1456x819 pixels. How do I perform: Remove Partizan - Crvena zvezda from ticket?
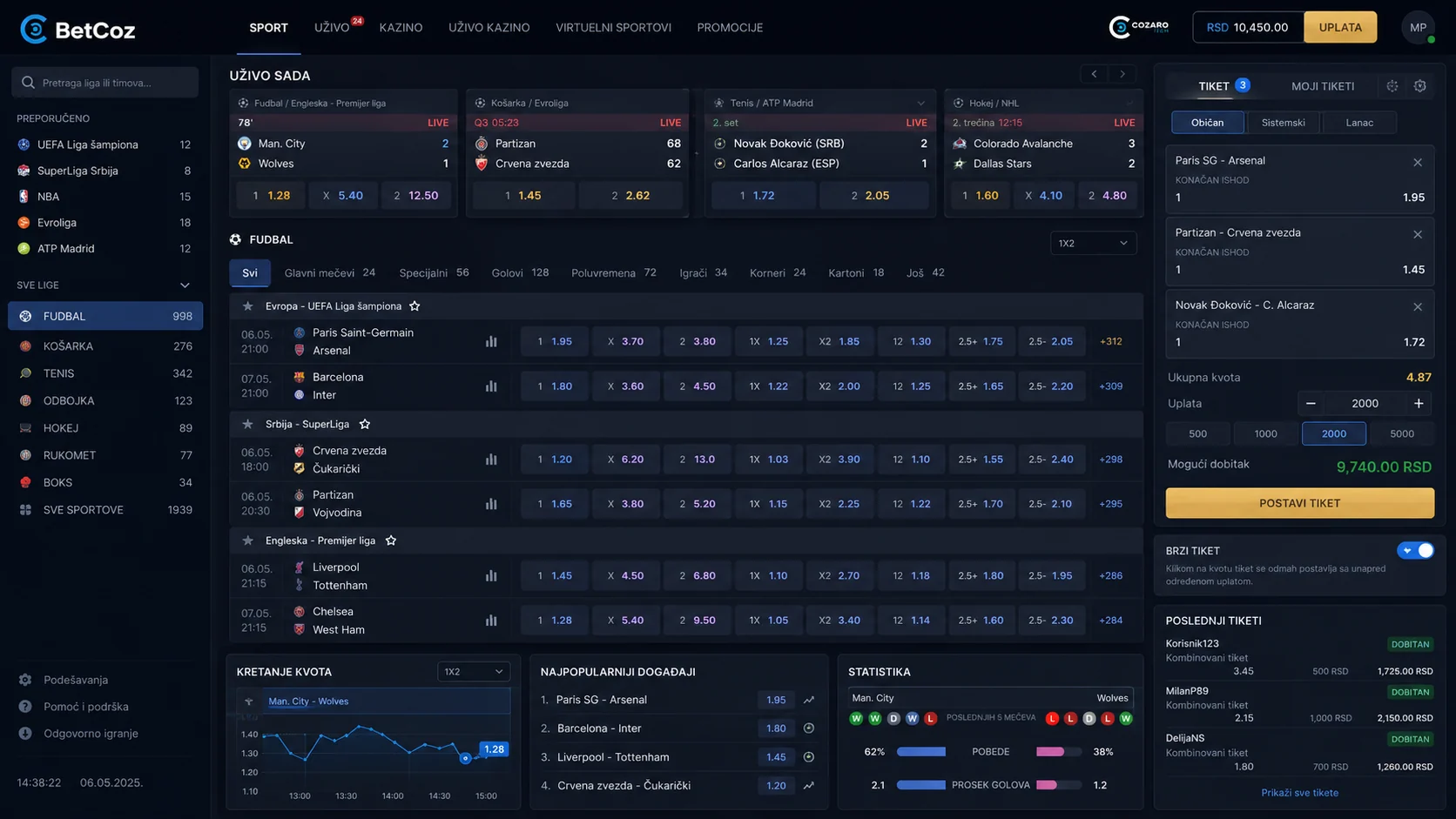(1418, 234)
